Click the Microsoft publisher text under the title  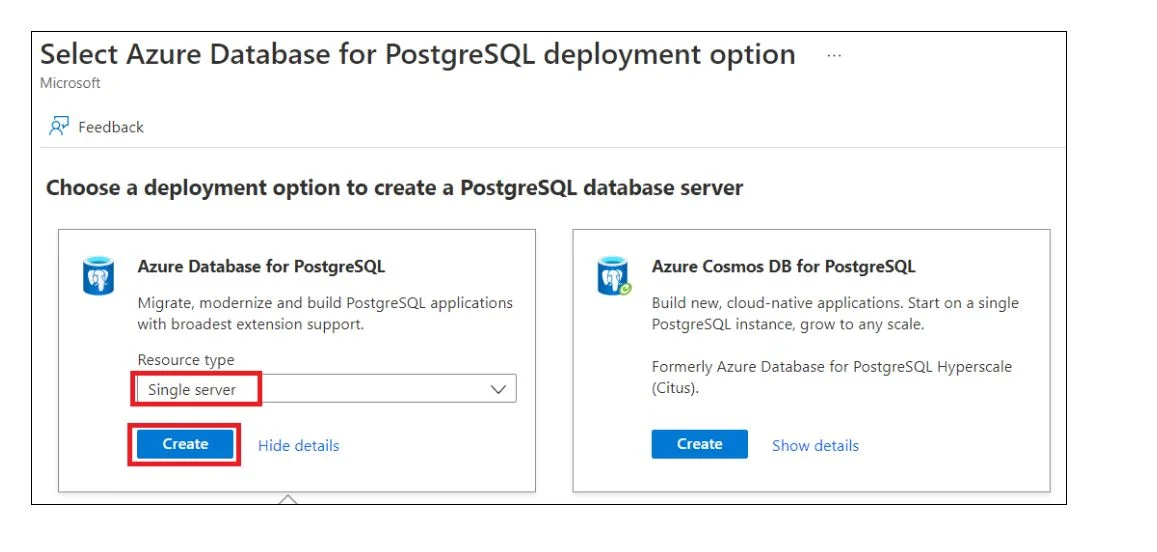click(x=70, y=83)
